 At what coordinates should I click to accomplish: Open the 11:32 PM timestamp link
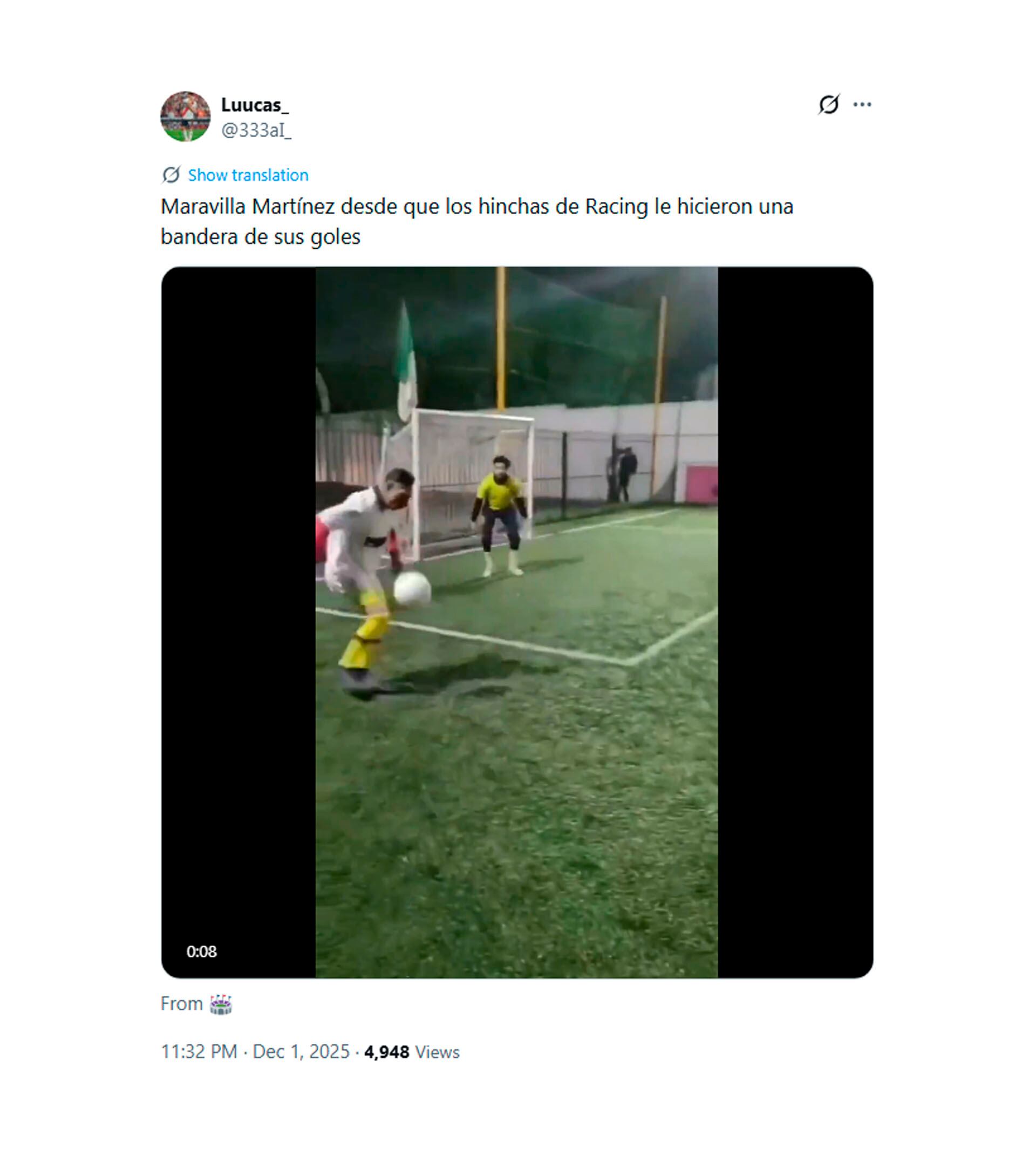[x=199, y=1051]
